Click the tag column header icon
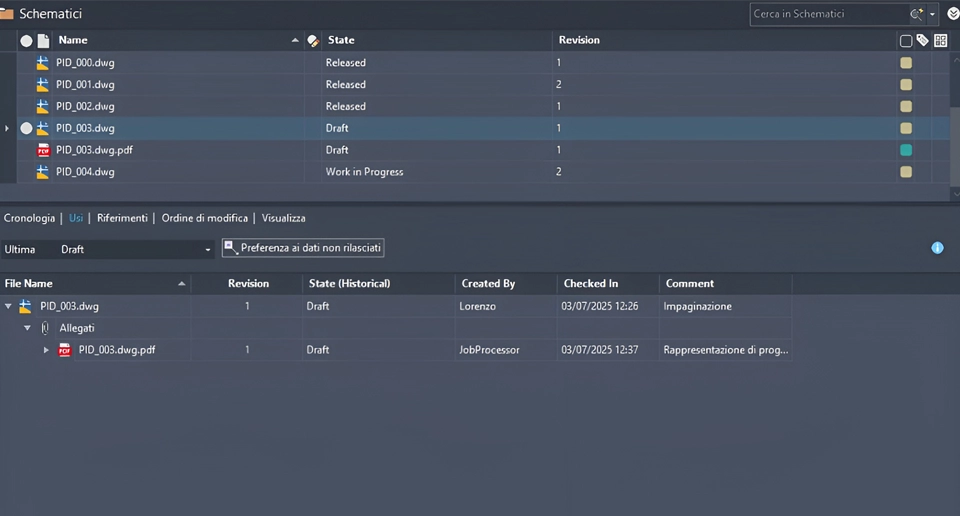The image size is (960, 516). pyautogui.click(x=922, y=40)
